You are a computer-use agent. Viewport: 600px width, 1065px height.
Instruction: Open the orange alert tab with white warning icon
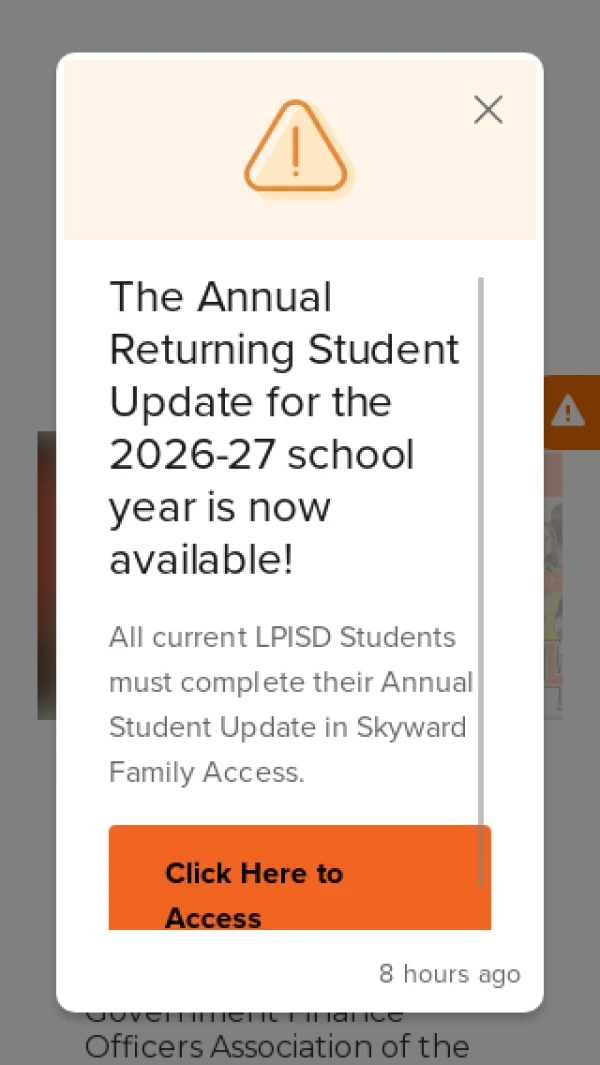571,412
